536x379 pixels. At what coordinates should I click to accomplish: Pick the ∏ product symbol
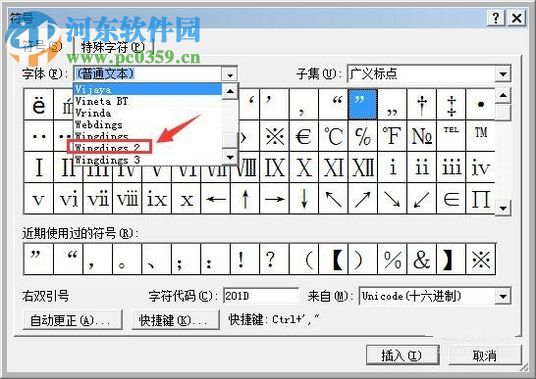point(481,199)
